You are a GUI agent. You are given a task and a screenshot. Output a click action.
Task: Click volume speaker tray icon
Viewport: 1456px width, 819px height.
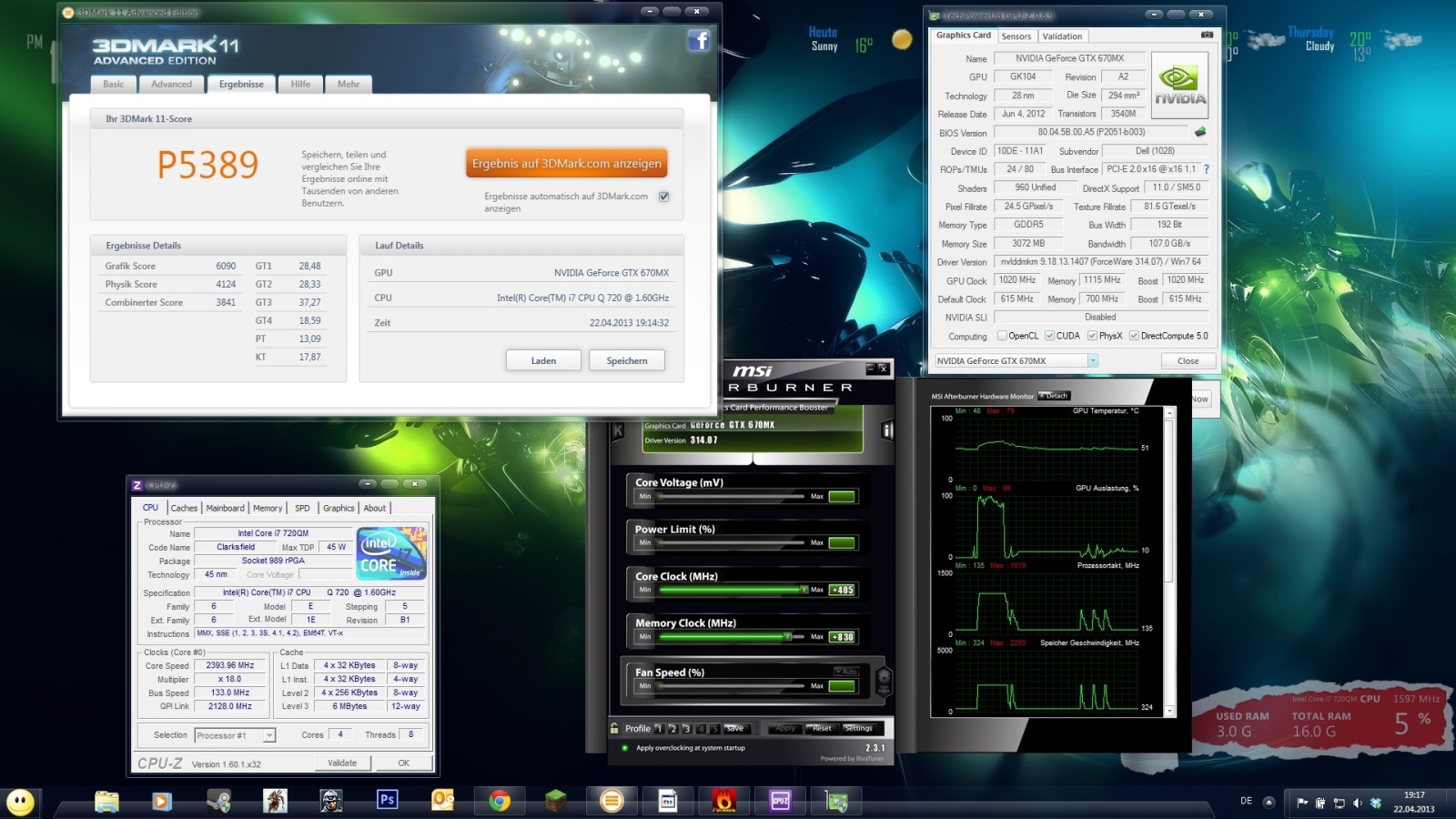pos(1358,803)
